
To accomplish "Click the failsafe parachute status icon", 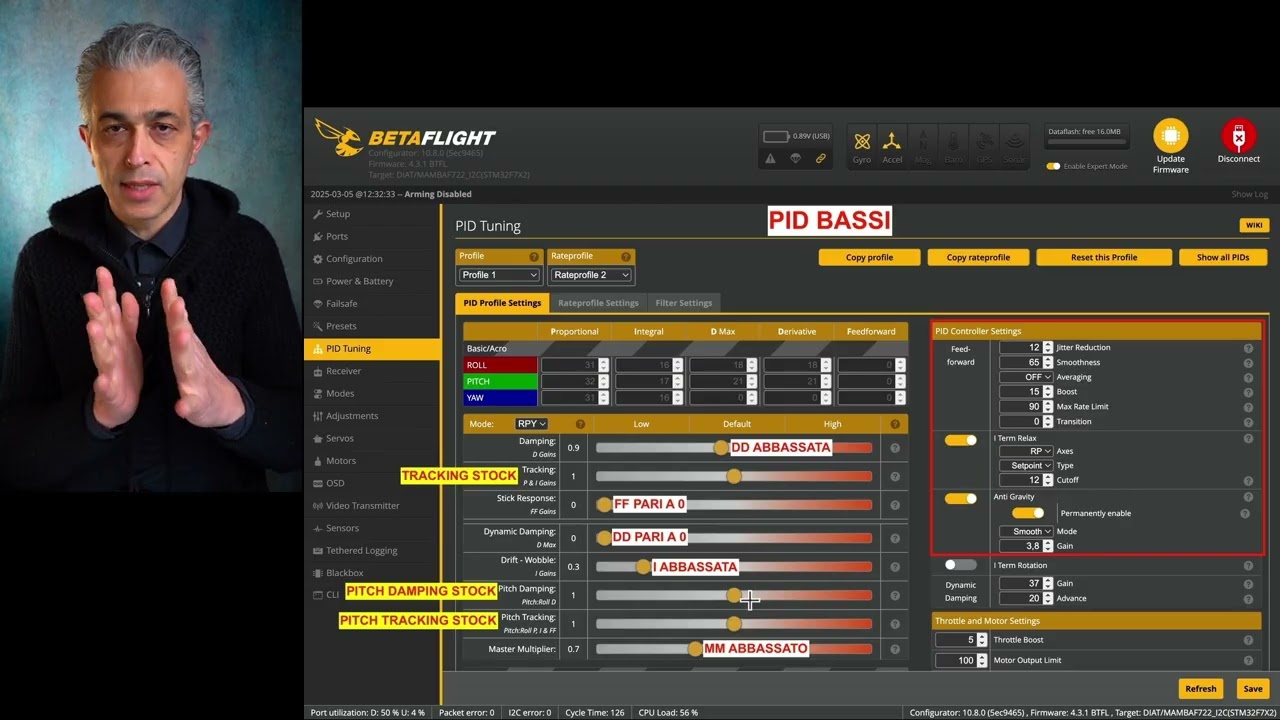I will tap(795, 158).
